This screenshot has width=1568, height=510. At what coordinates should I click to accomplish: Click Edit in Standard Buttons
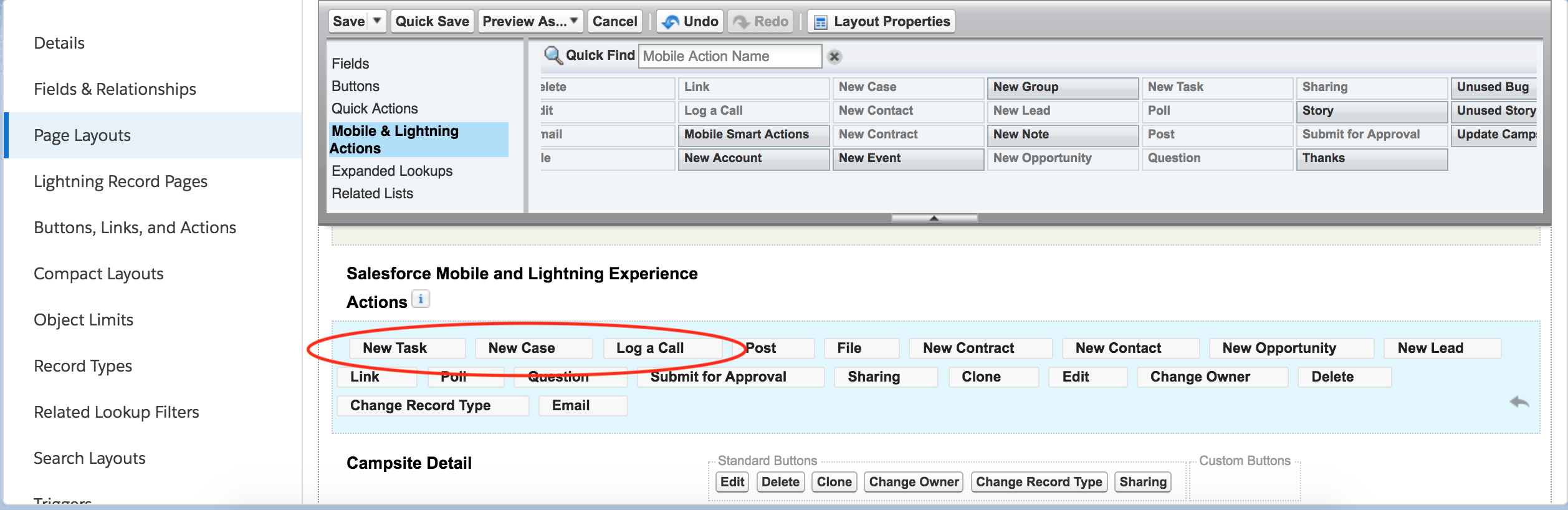click(x=732, y=482)
